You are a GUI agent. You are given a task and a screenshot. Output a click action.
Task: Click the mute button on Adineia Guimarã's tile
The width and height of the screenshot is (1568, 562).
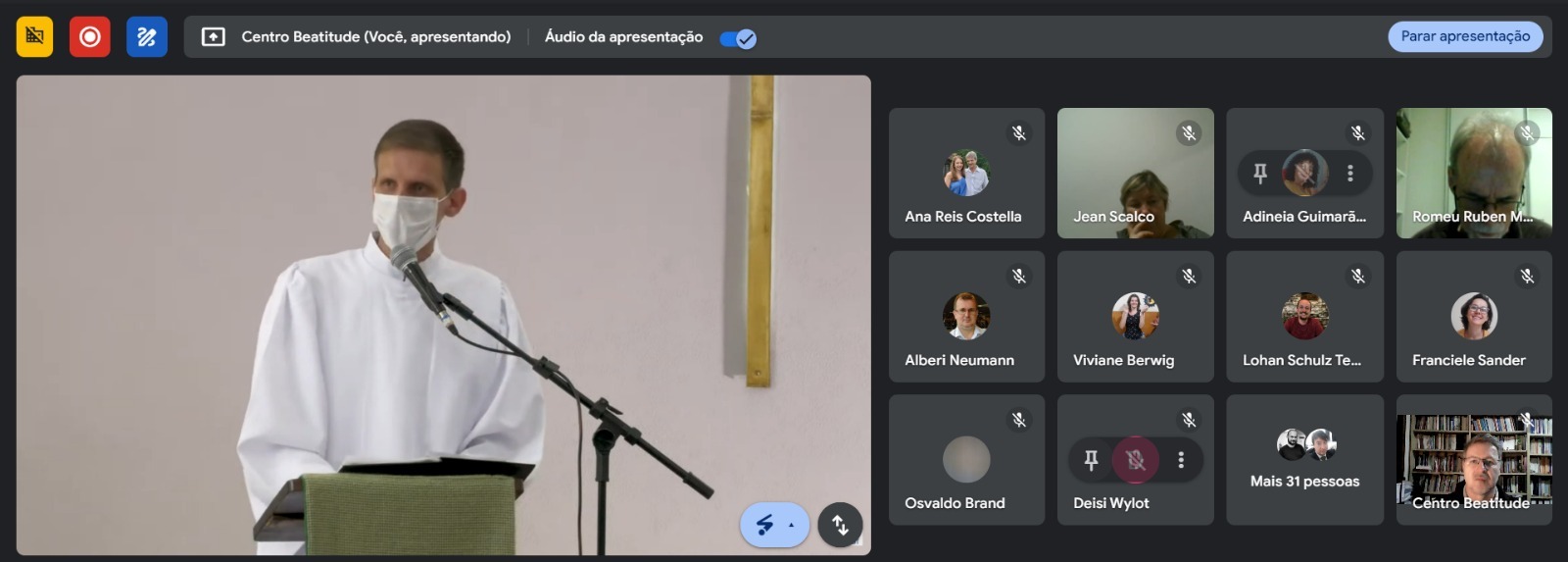point(1304,174)
